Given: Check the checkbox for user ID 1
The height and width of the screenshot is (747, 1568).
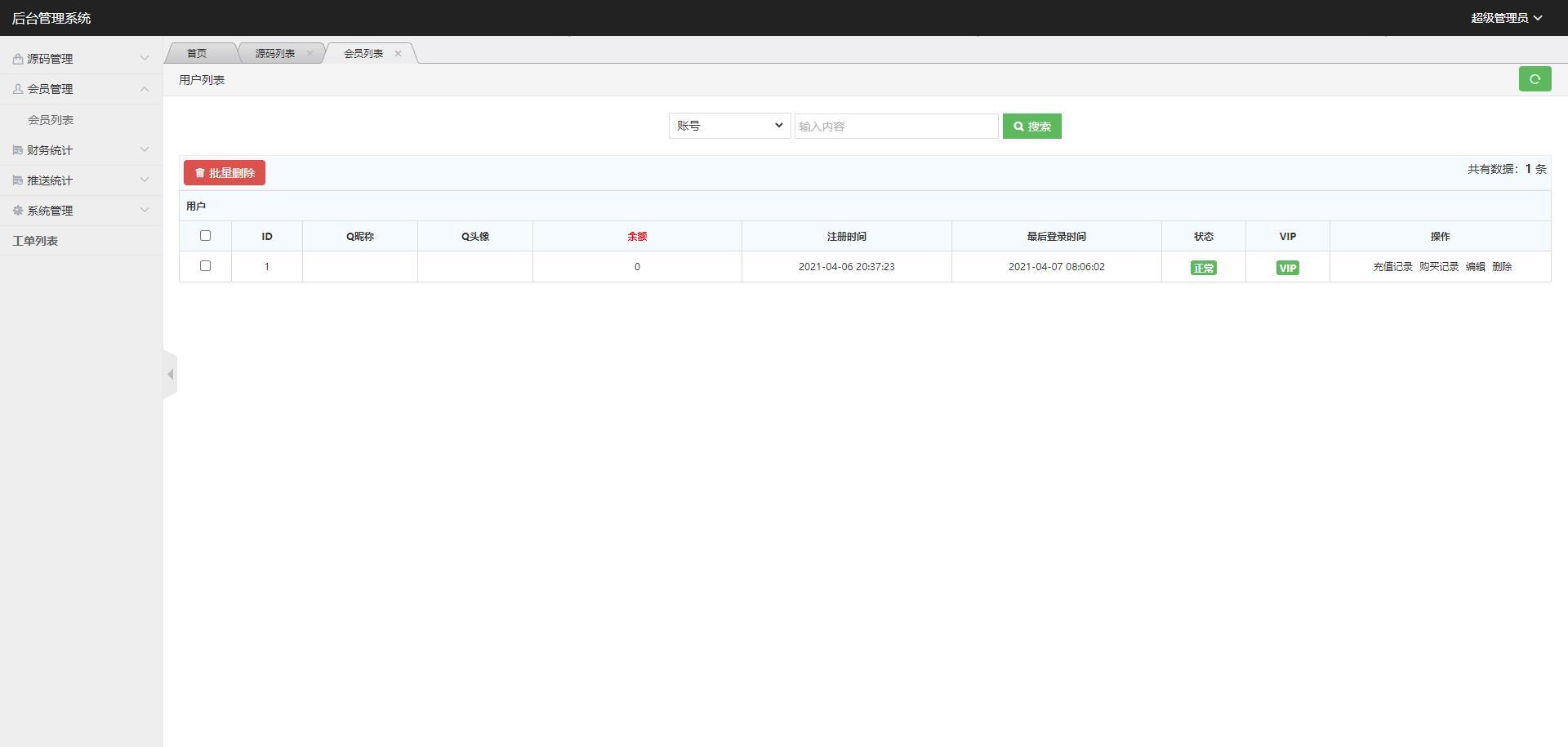Looking at the screenshot, I should coord(205,265).
